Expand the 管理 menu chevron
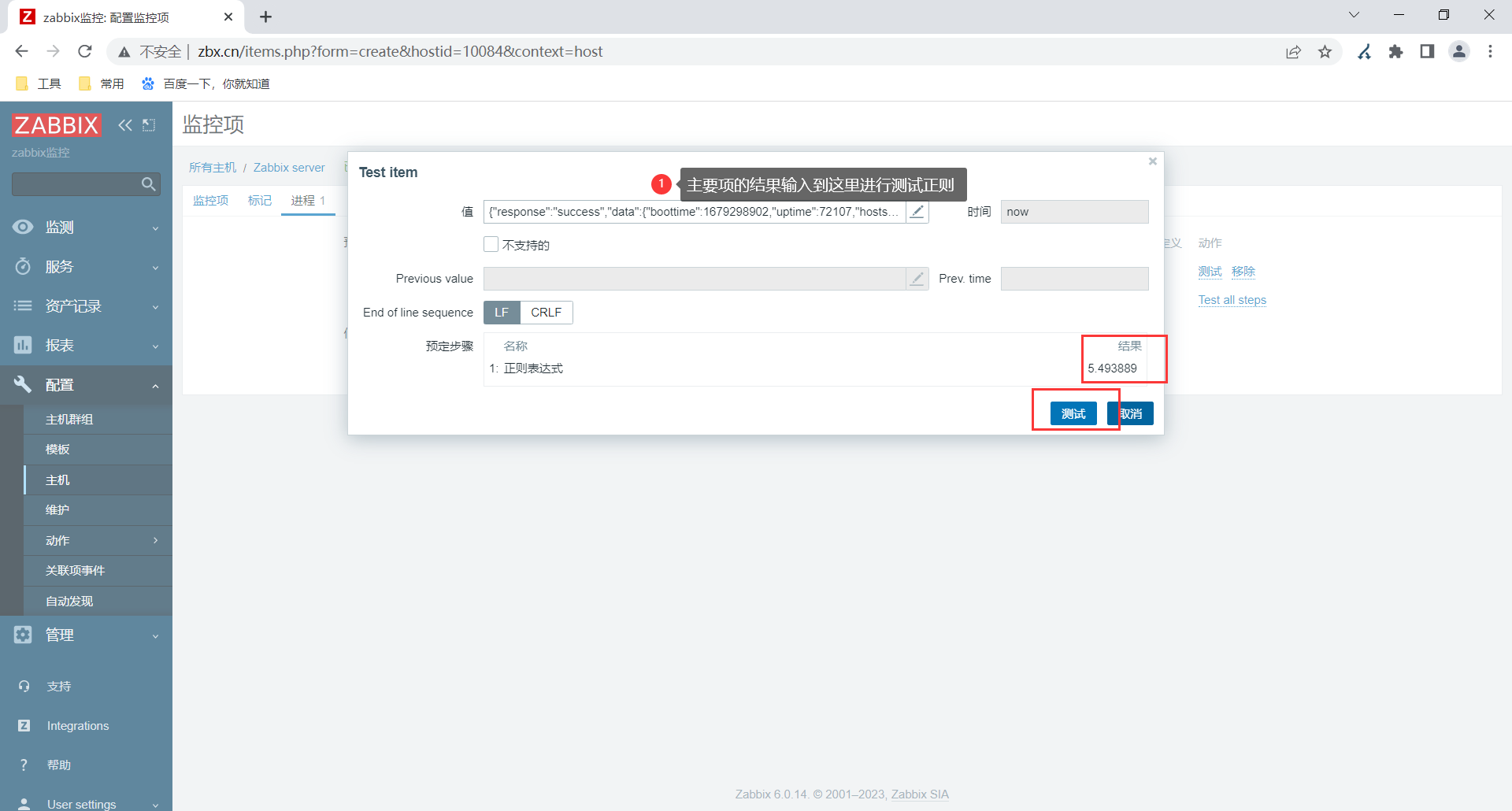 [x=155, y=636]
